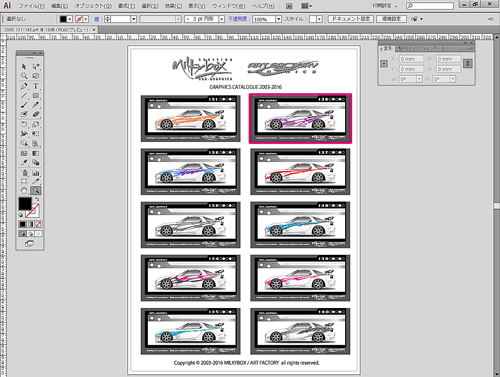The image size is (500, 377).
Task: Choose the Eyedropper tool
Action: pos(24,163)
